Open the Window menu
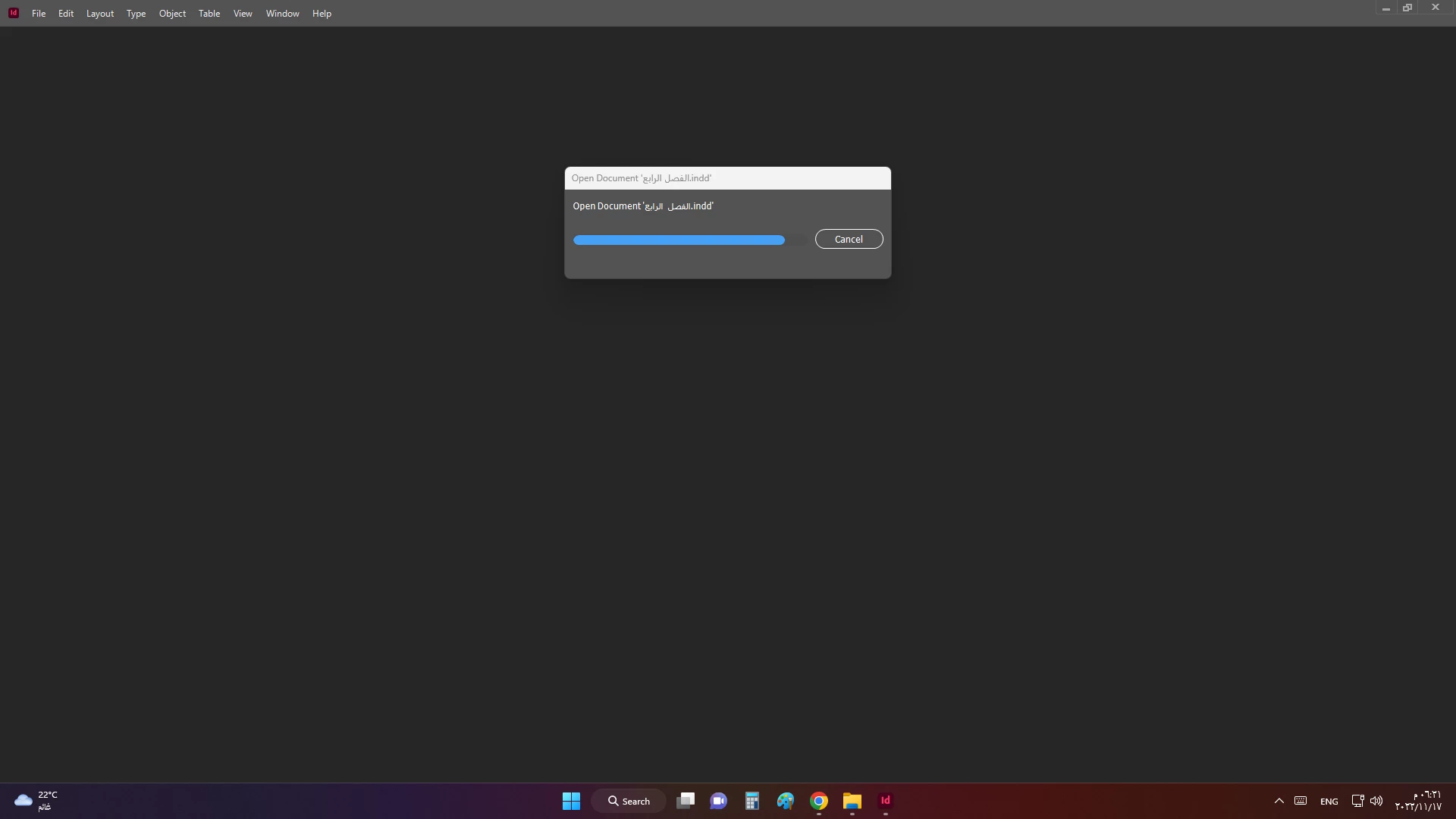Image resolution: width=1456 pixels, height=819 pixels. (x=282, y=14)
